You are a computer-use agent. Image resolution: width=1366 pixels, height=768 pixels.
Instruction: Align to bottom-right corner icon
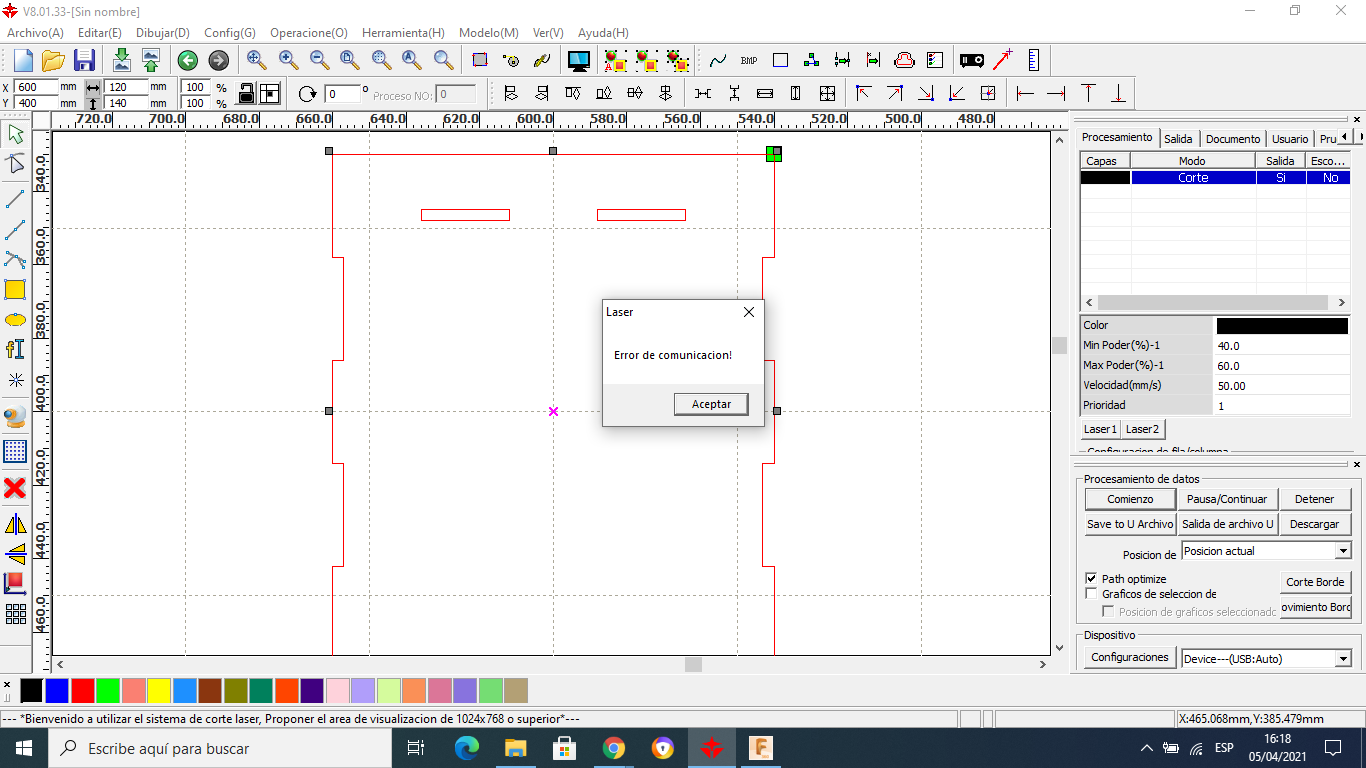926,94
